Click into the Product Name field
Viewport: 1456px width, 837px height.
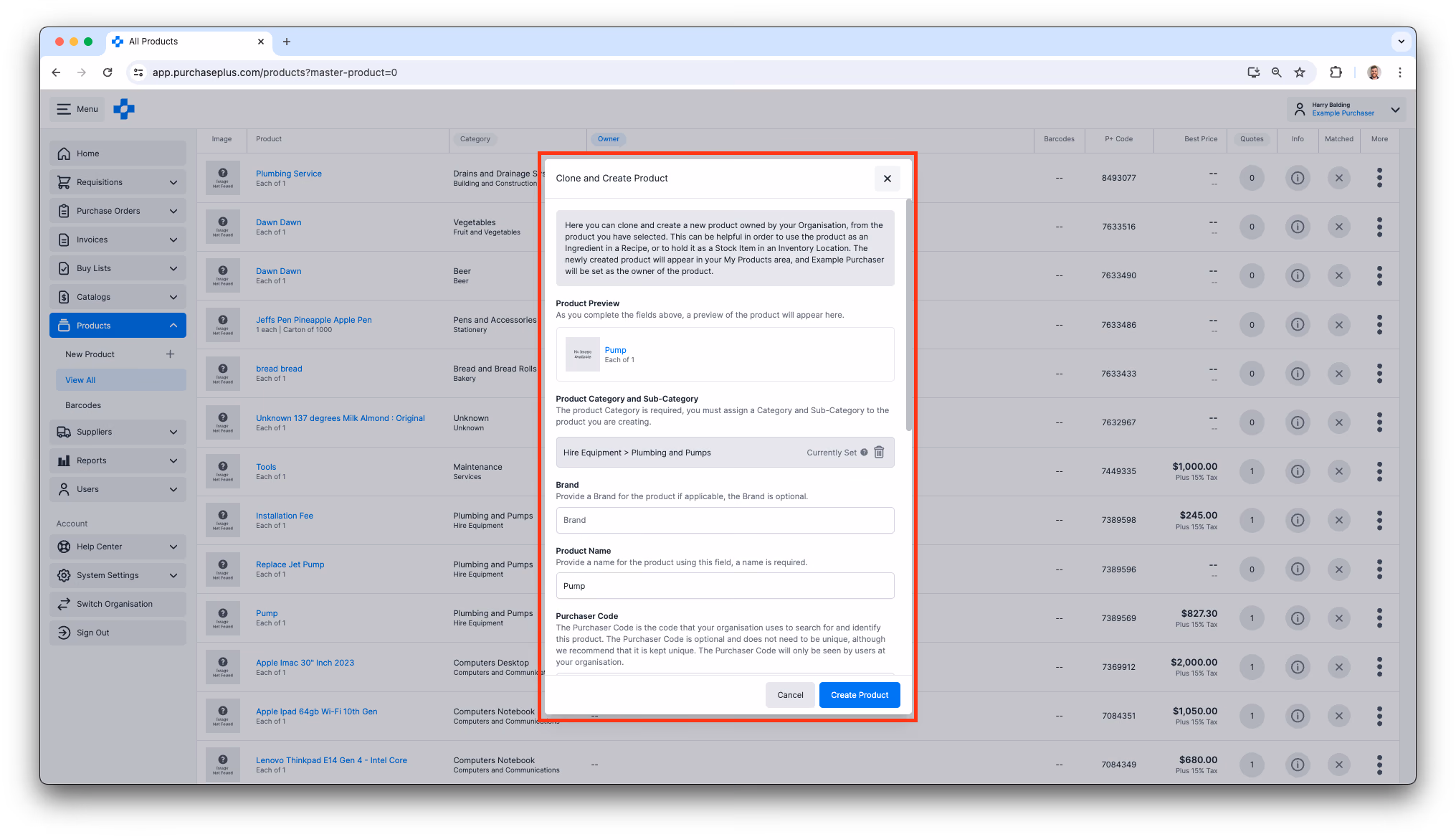pos(725,586)
